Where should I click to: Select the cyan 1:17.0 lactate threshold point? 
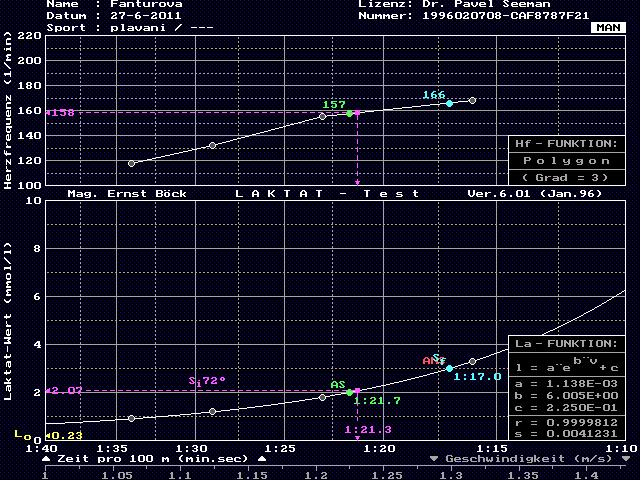pyautogui.click(x=449, y=369)
